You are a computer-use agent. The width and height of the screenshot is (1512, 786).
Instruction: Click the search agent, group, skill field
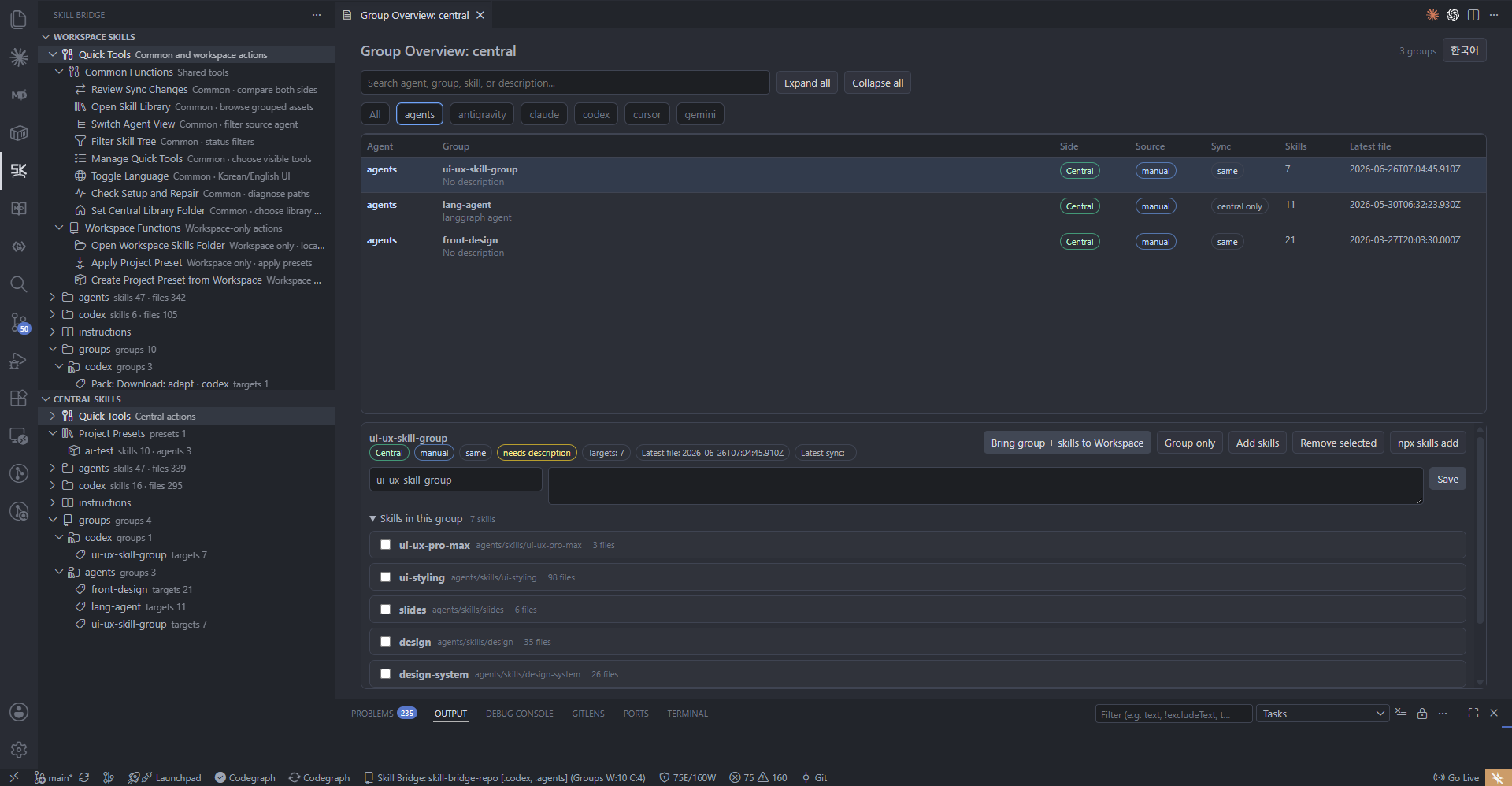pos(565,83)
